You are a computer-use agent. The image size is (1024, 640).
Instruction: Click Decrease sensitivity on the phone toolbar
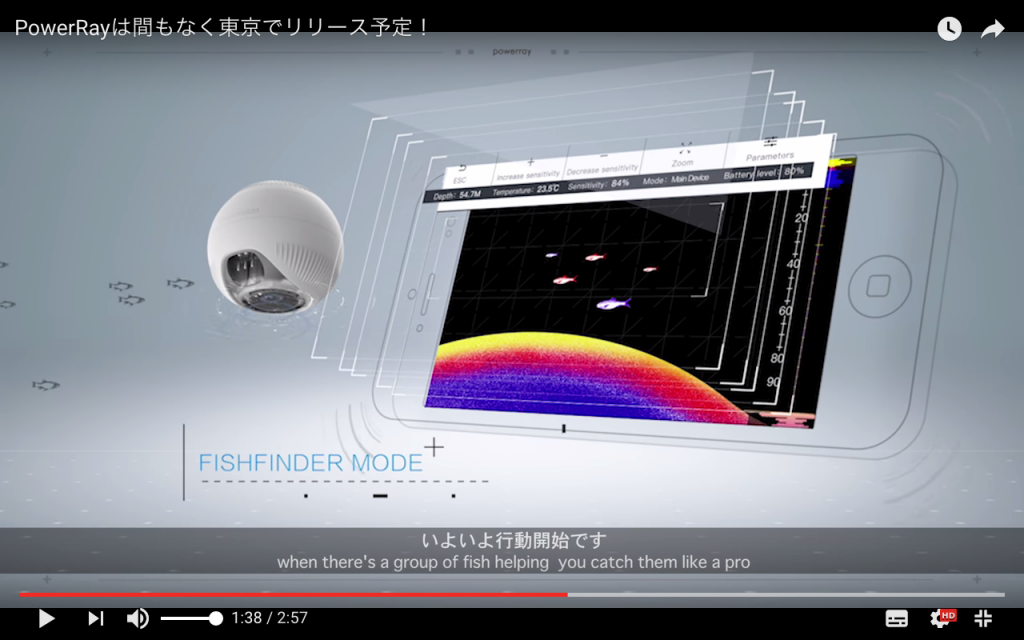[604, 163]
